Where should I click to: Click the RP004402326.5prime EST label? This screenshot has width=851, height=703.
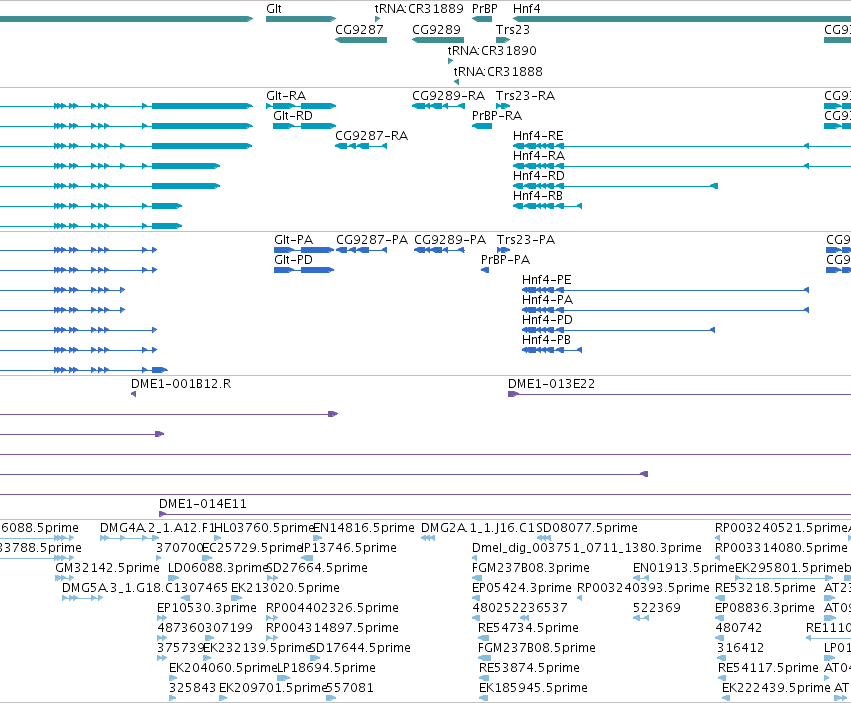[332, 607]
